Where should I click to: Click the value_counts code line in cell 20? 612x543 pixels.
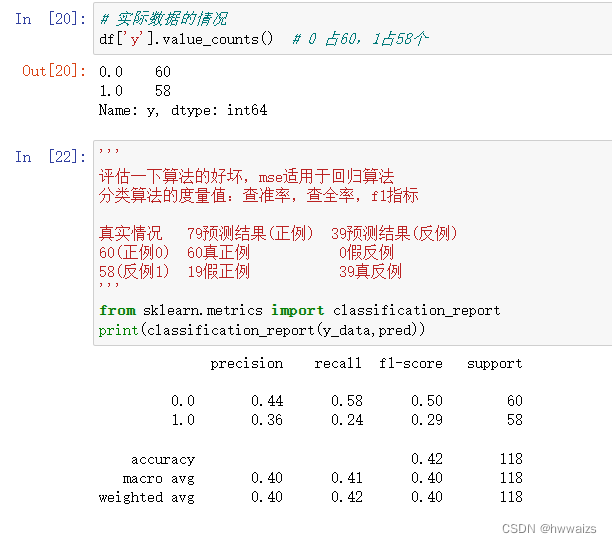(x=264, y=39)
